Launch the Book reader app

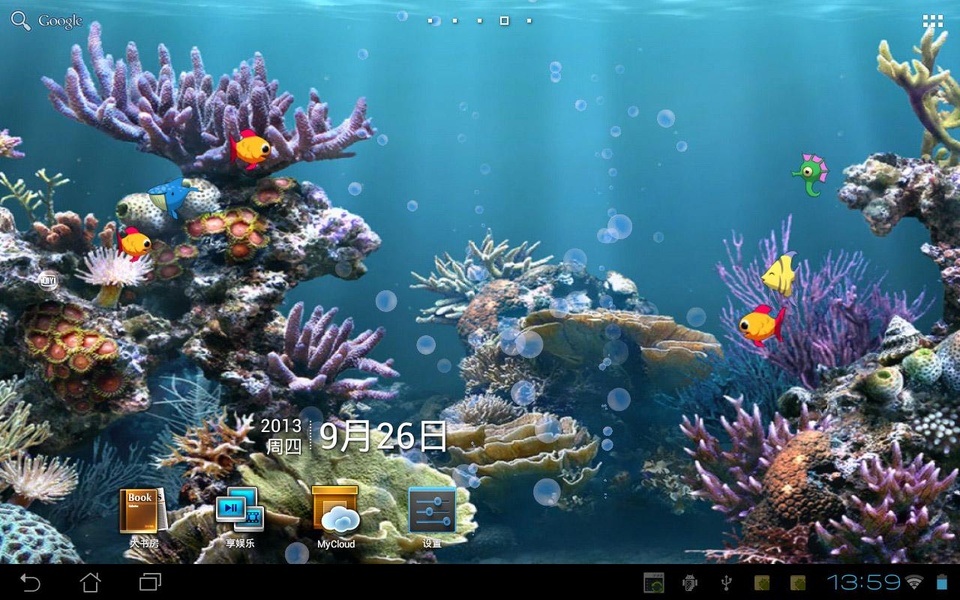tap(142, 518)
